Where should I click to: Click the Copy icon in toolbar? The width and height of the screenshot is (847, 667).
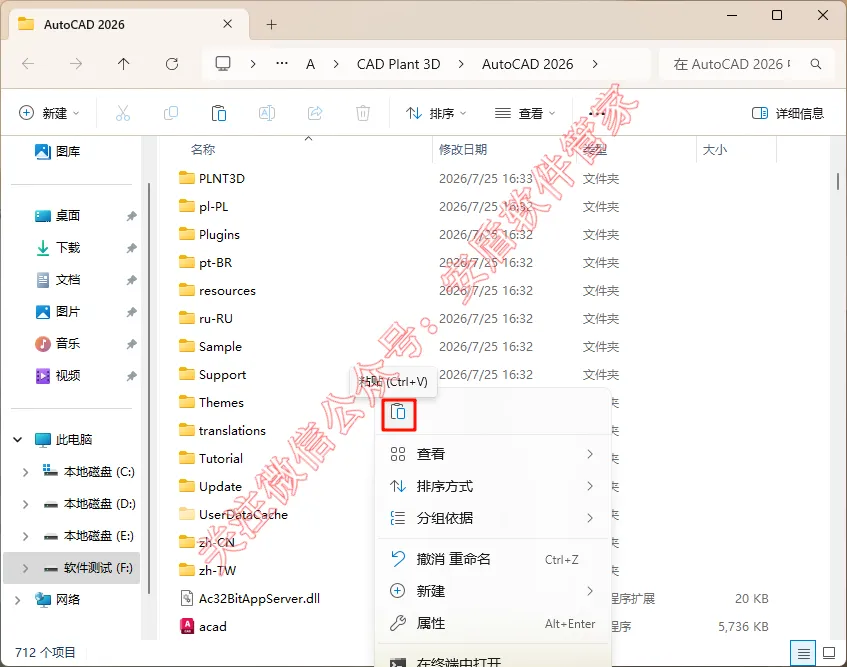pyautogui.click(x=171, y=113)
